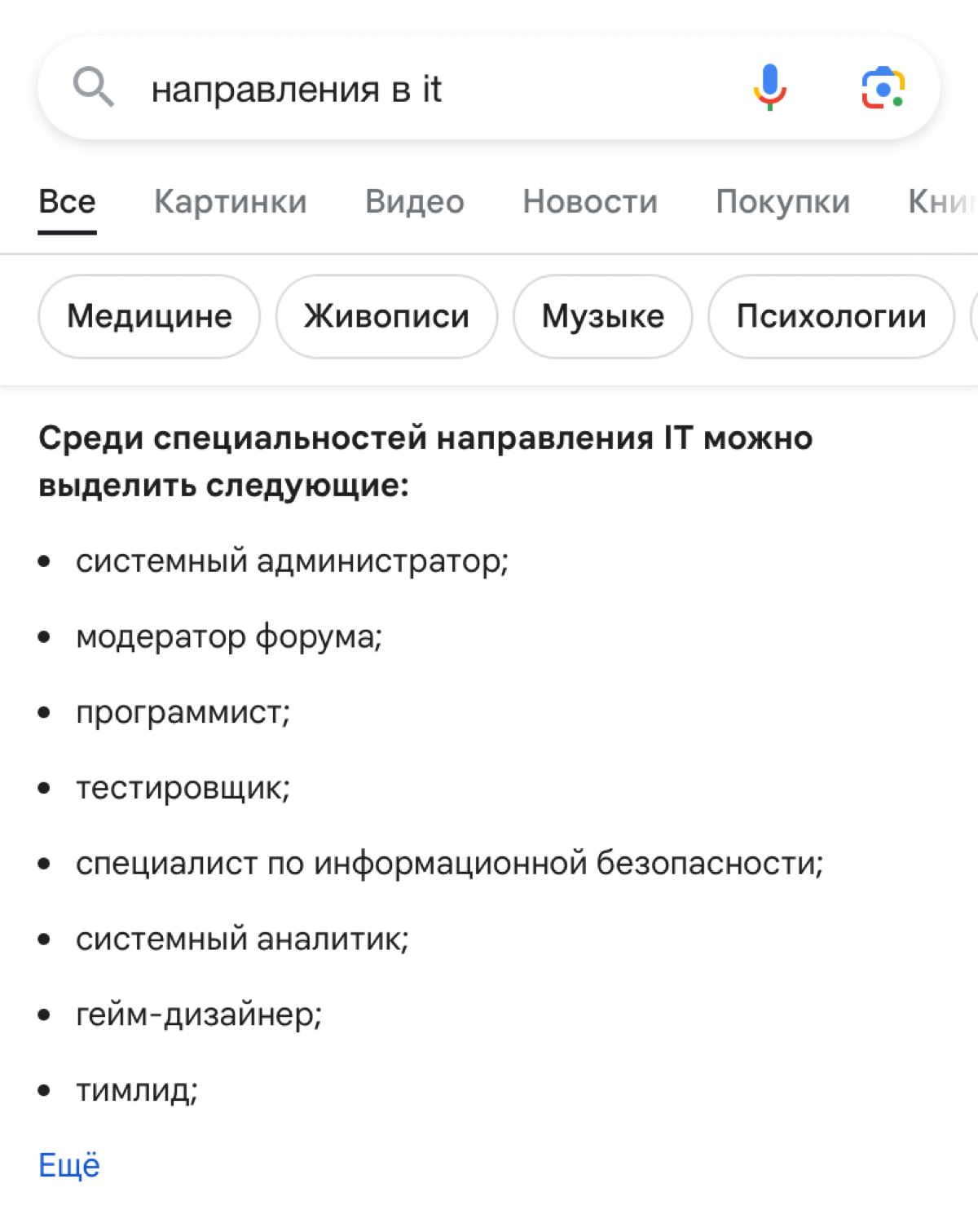Viewport: 978px width, 1232px height.
Task: Select the Все tab
Action: pos(67,202)
